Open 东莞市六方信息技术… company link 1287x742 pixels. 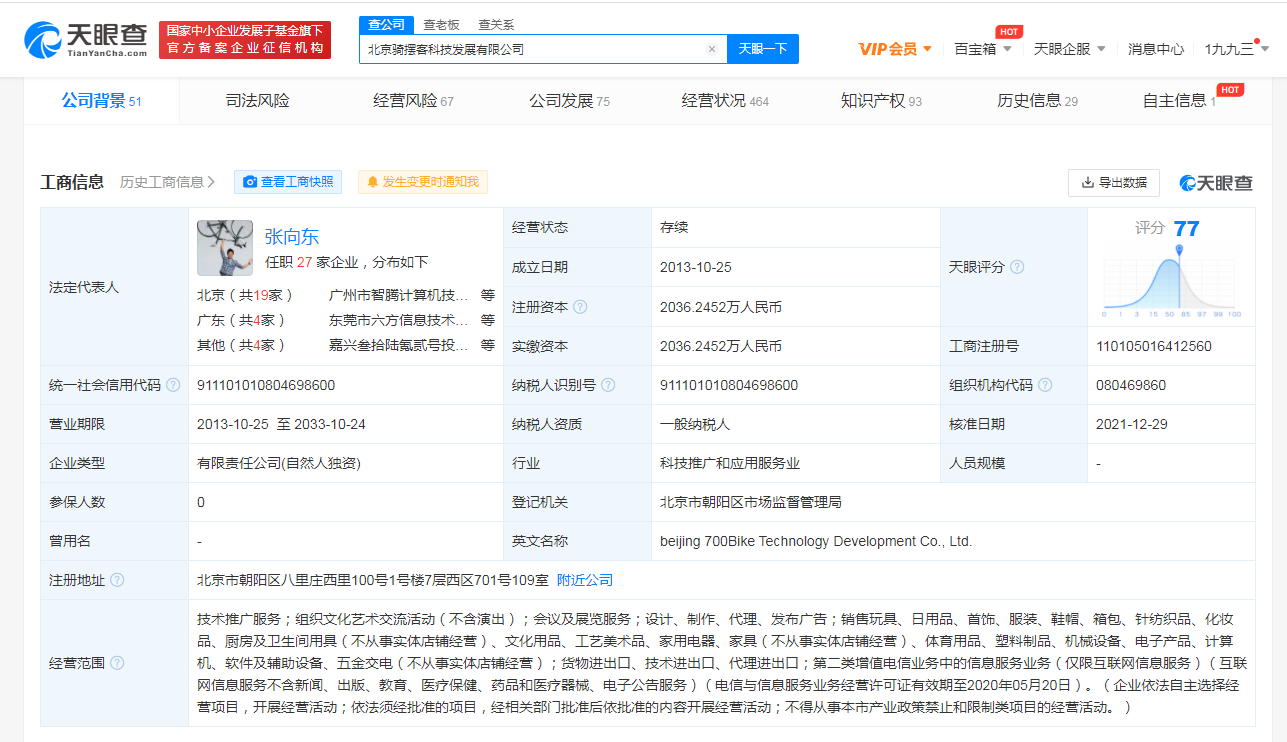click(399, 320)
